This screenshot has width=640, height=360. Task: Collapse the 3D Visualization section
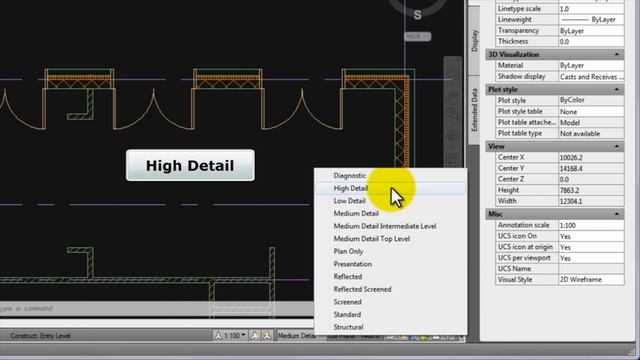coord(616,54)
